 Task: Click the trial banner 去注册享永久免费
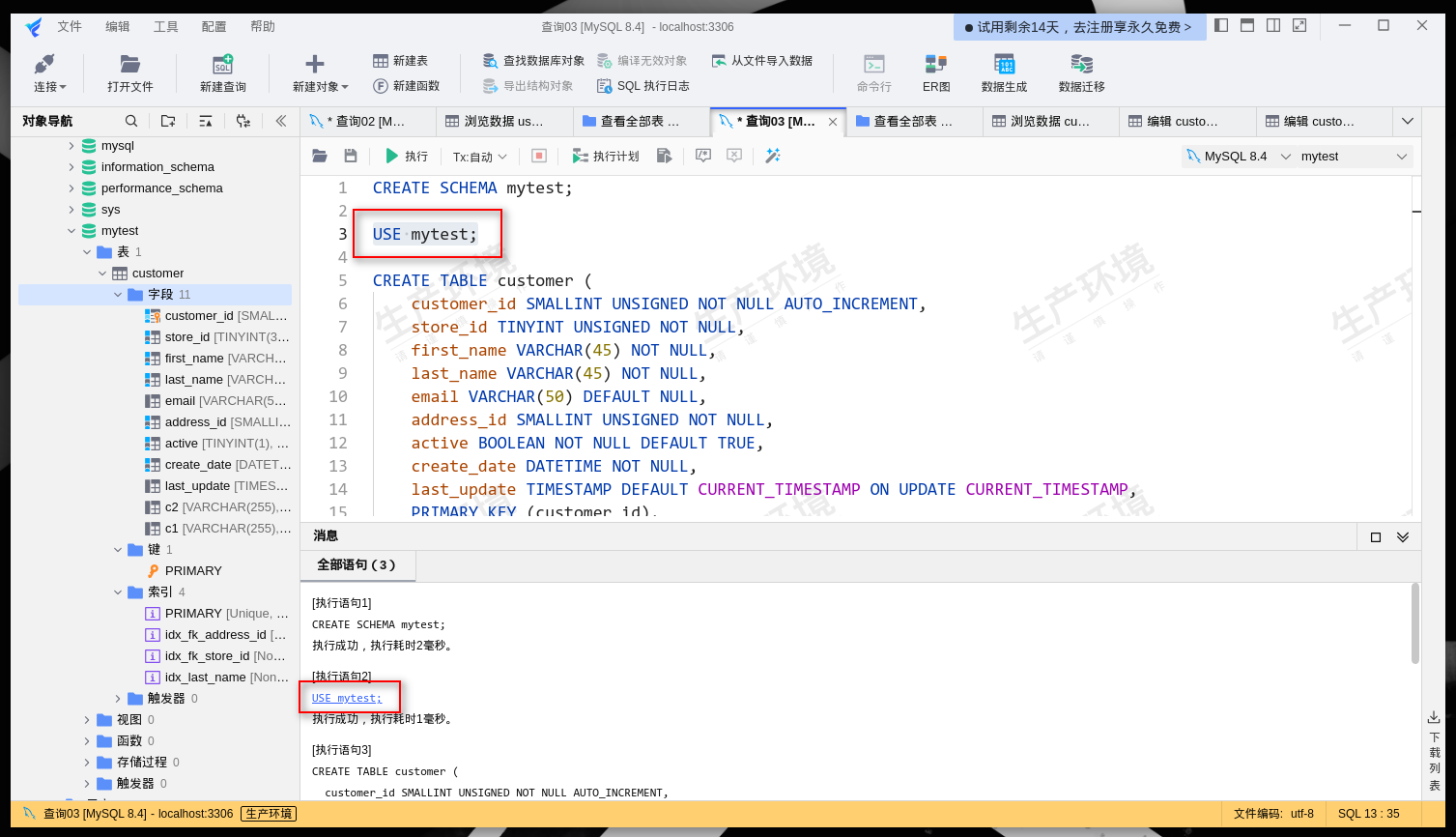(x=1079, y=26)
